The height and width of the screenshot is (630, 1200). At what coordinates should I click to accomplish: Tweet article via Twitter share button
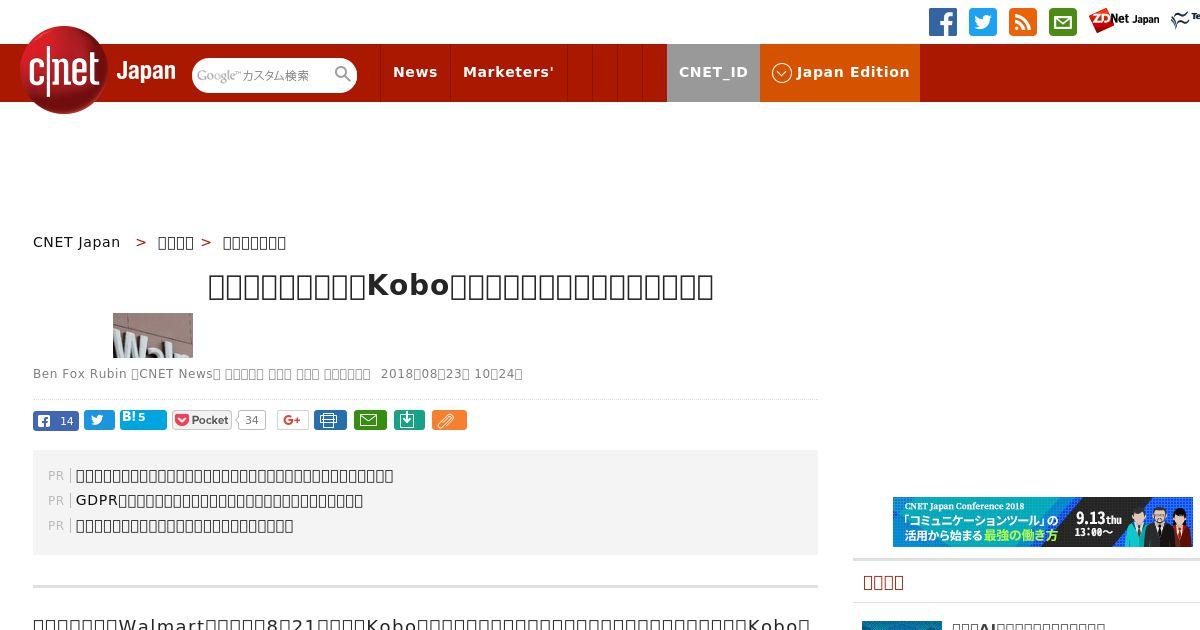click(99, 420)
